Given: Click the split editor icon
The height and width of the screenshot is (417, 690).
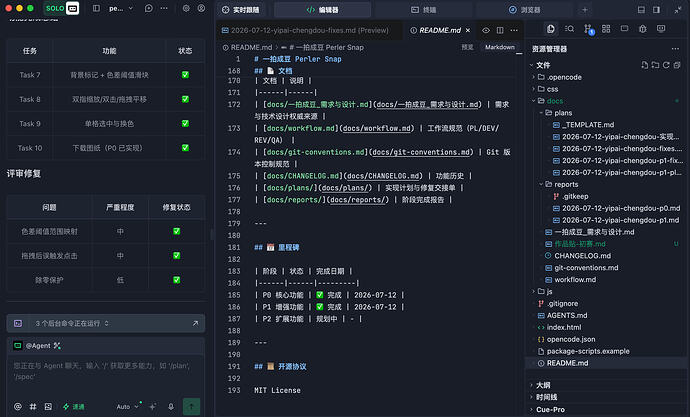Looking at the screenshot, I should tap(500, 30).
